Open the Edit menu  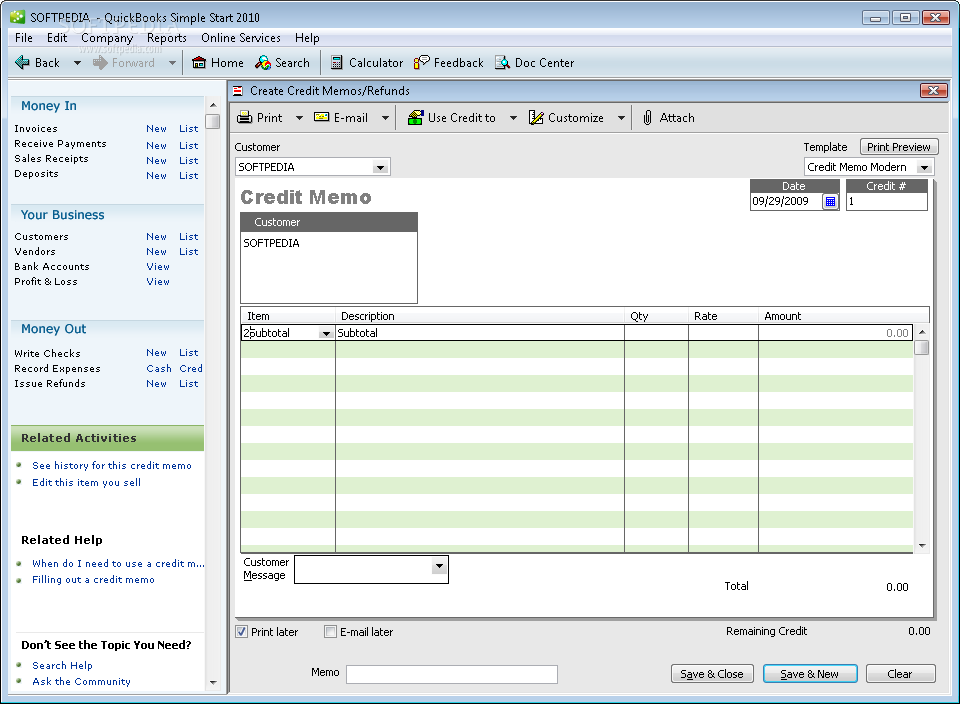pos(57,38)
